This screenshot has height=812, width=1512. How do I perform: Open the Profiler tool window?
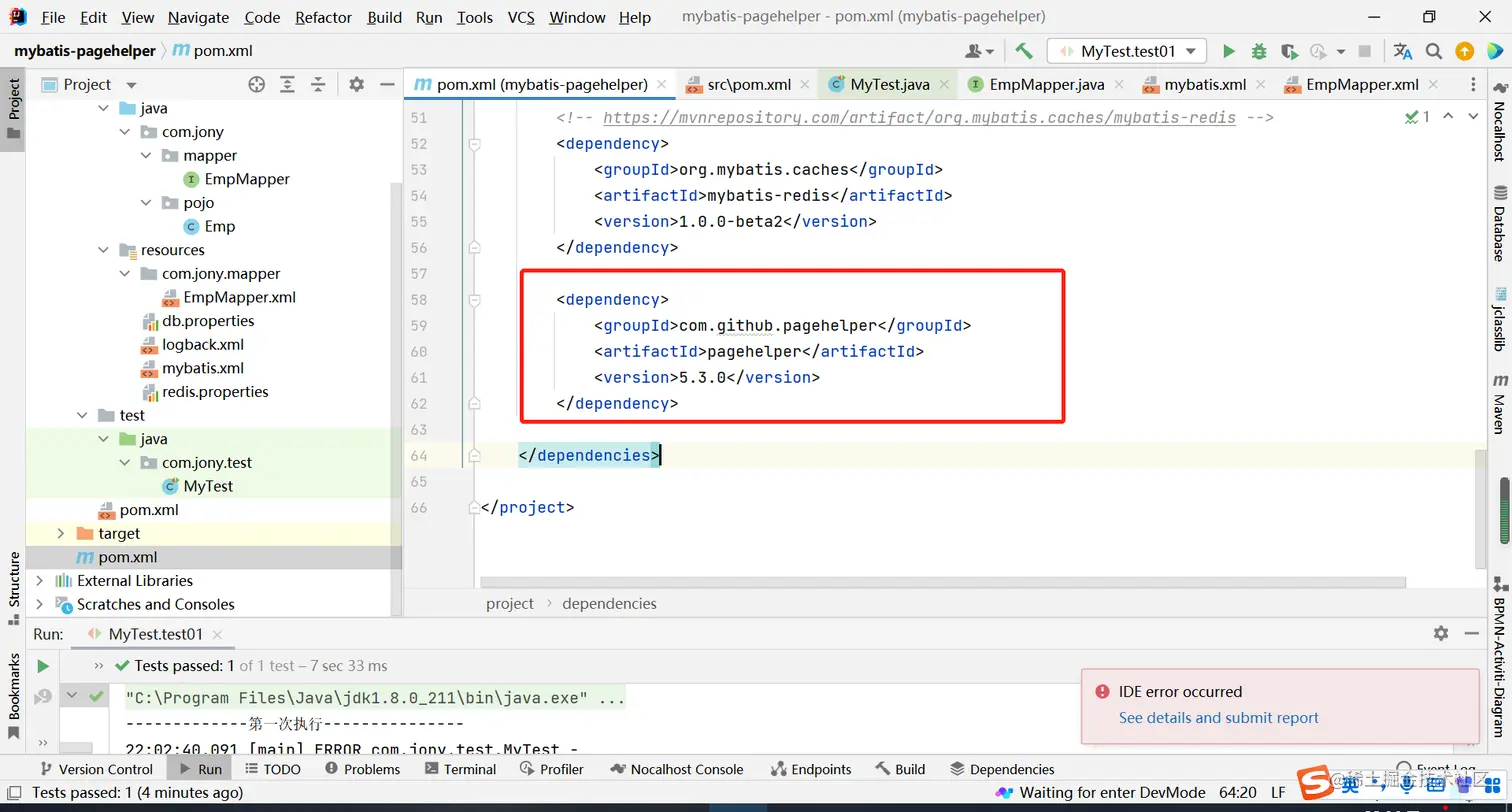point(552,769)
